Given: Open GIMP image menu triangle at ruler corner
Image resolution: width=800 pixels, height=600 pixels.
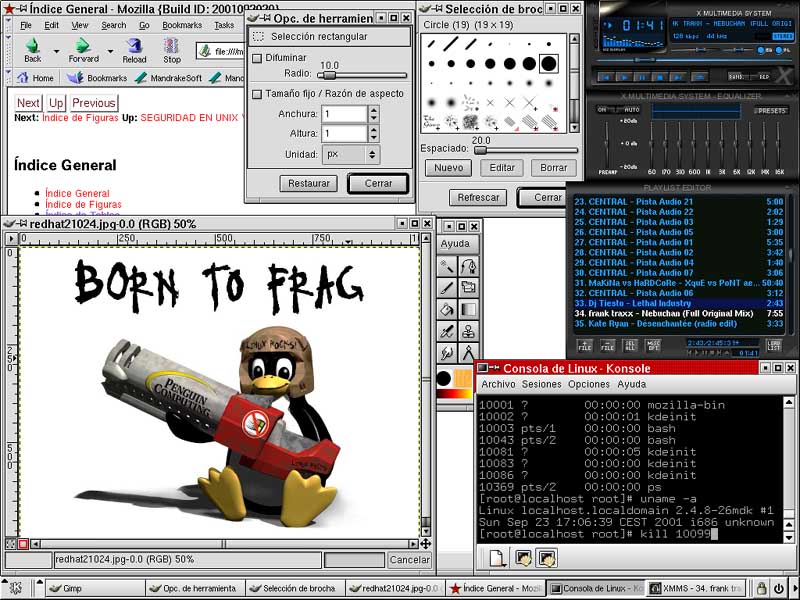Looking at the screenshot, I should pos(11,238).
